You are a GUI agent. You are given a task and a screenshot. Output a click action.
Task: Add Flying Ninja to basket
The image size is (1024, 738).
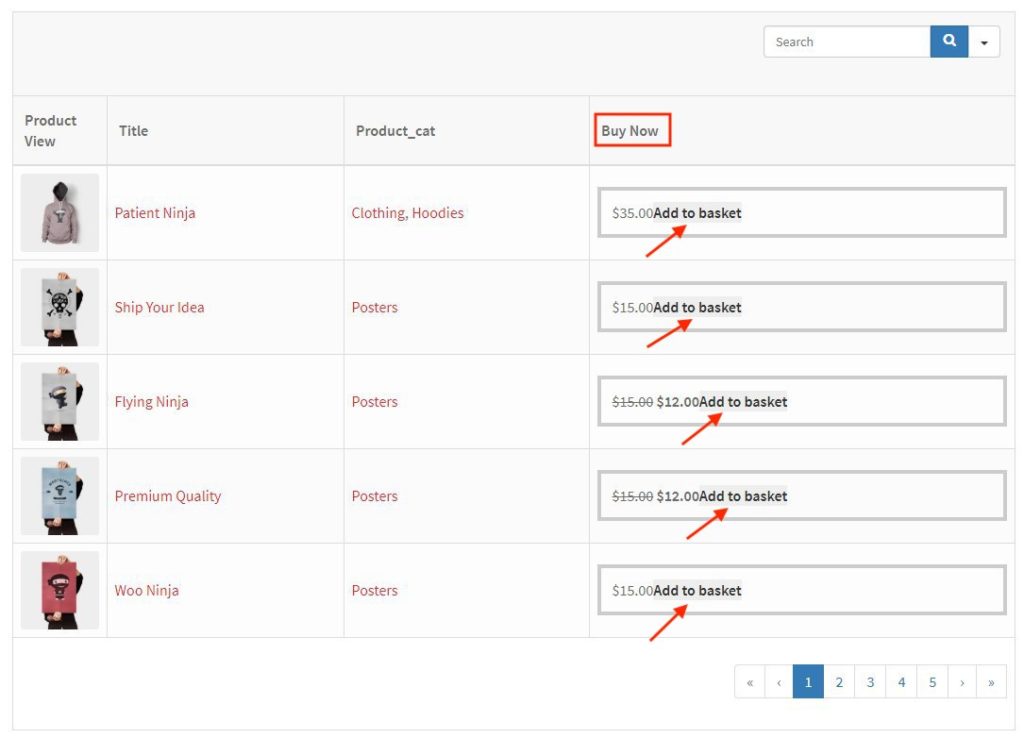click(x=743, y=402)
